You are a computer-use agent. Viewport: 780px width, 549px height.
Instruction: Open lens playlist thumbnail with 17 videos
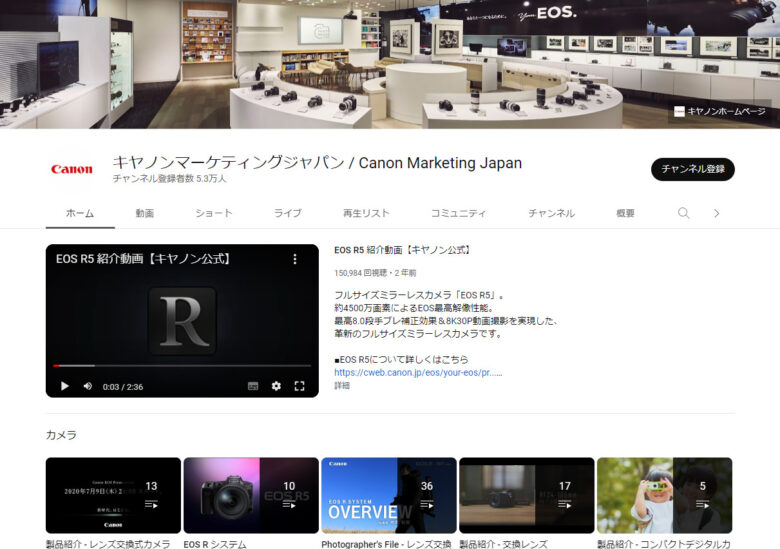[x=527, y=495]
